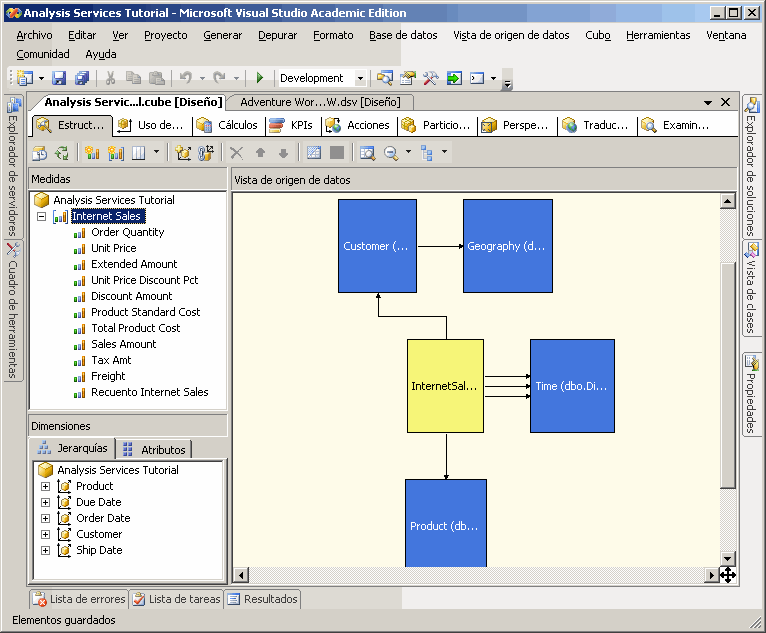This screenshot has height=633, width=766.
Task: Start debugging with green play icon
Action: (260, 77)
